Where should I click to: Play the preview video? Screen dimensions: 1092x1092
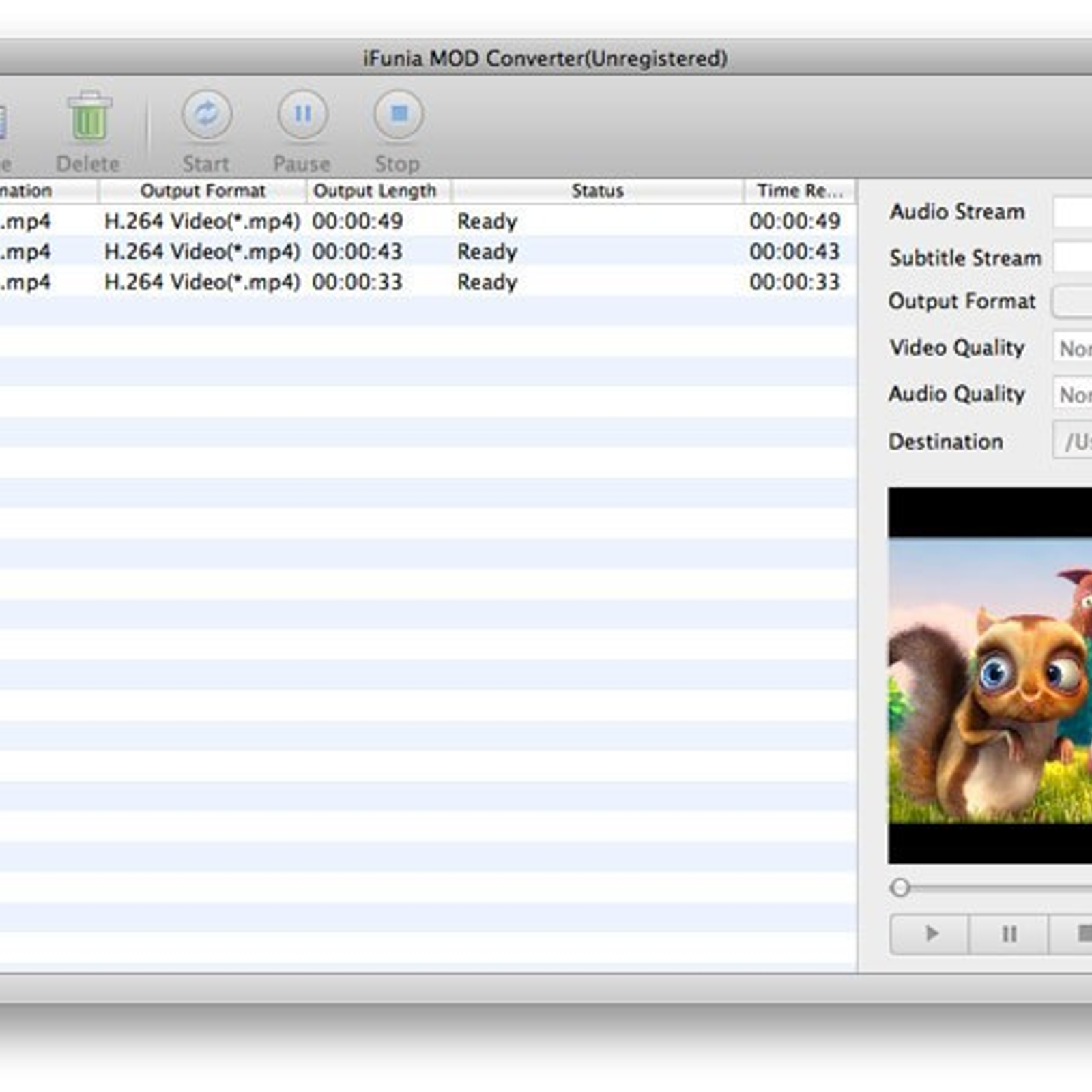tap(930, 933)
